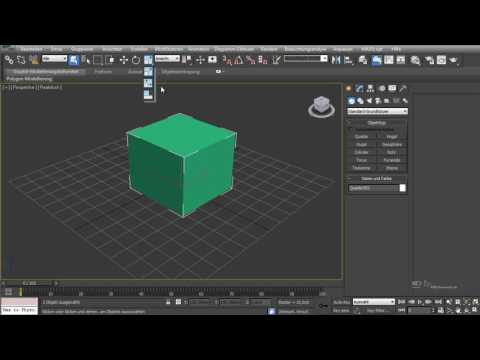Open the Modifikatoren menu

169,49
